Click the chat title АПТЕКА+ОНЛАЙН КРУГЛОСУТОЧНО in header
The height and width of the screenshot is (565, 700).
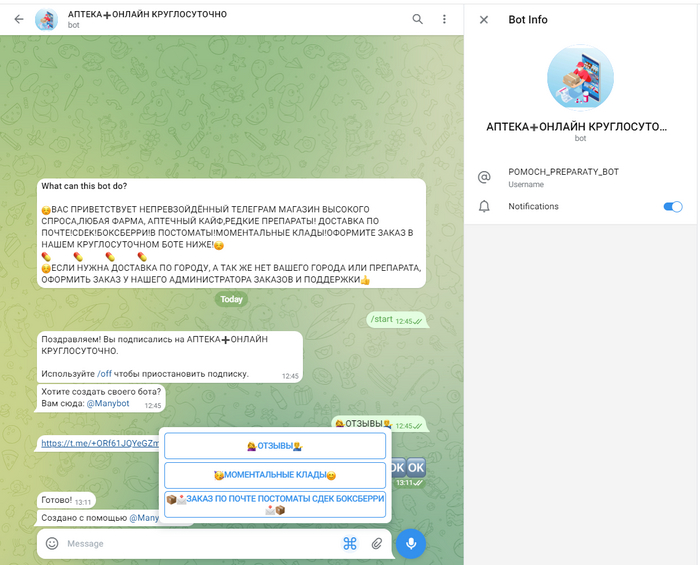click(x=147, y=14)
